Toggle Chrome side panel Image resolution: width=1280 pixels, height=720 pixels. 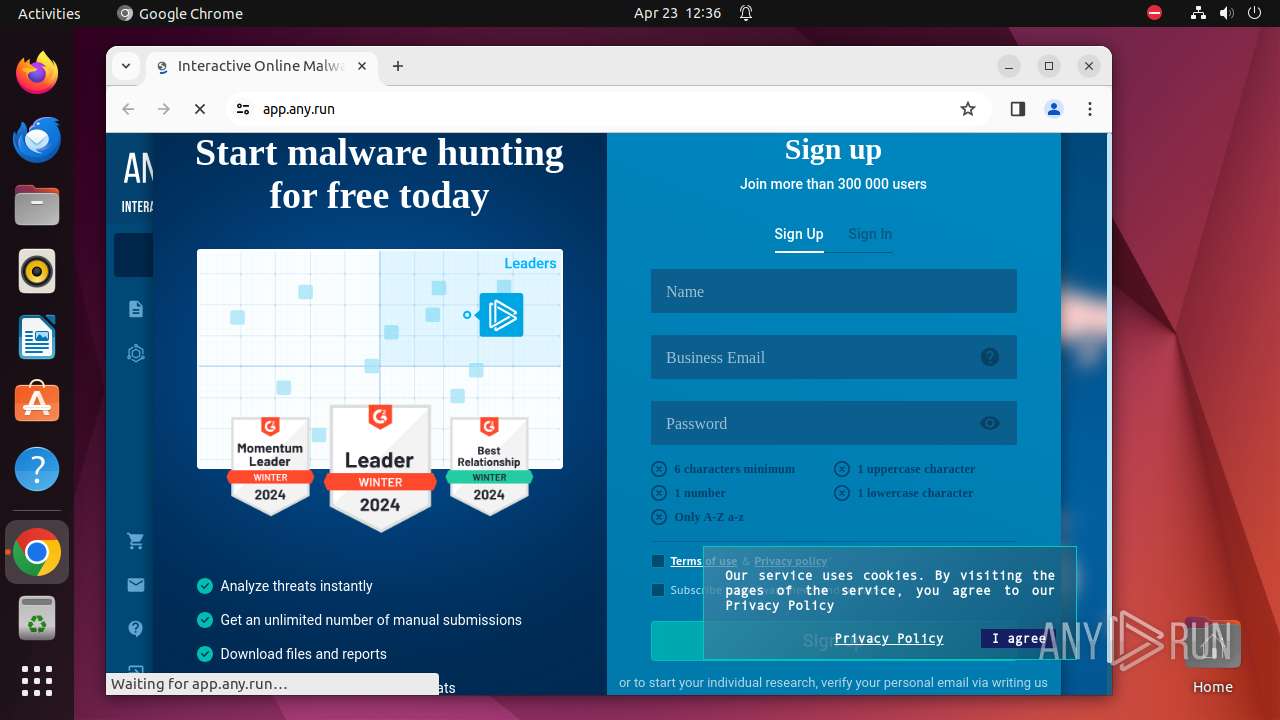[1018, 109]
